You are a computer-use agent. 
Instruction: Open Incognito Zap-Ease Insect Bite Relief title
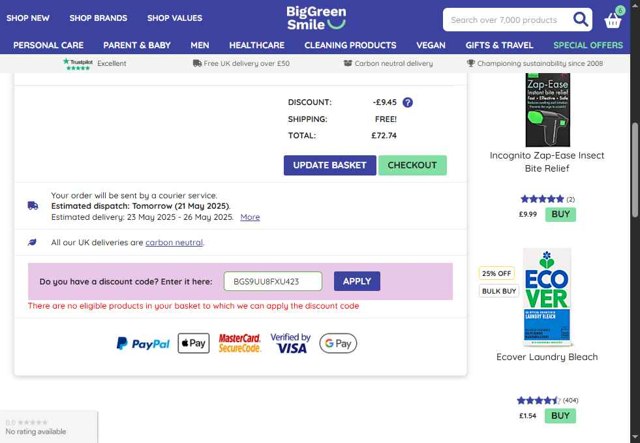click(547, 162)
